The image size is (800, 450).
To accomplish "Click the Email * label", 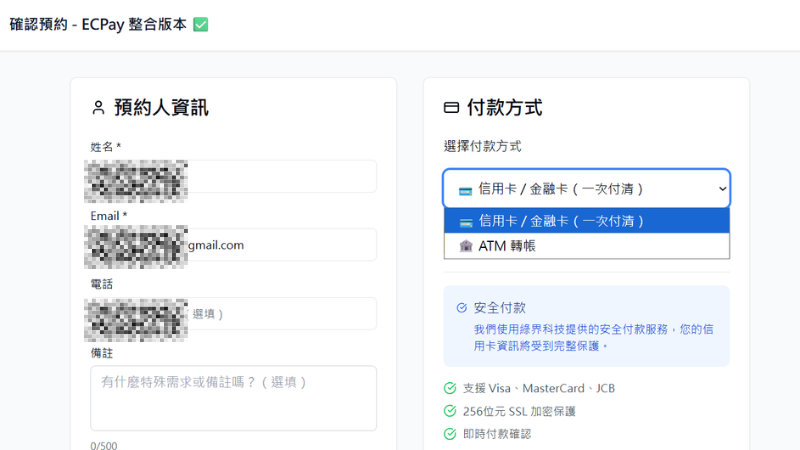I will tap(109, 216).
